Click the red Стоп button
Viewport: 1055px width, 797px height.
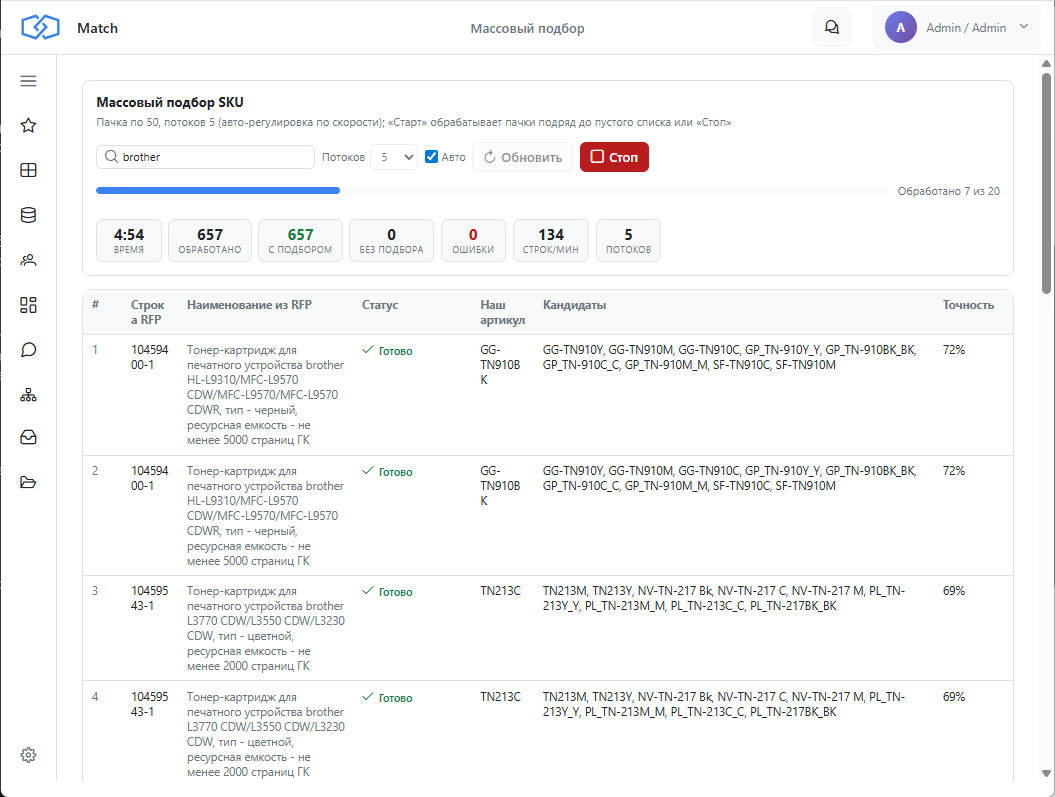(614, 157)
